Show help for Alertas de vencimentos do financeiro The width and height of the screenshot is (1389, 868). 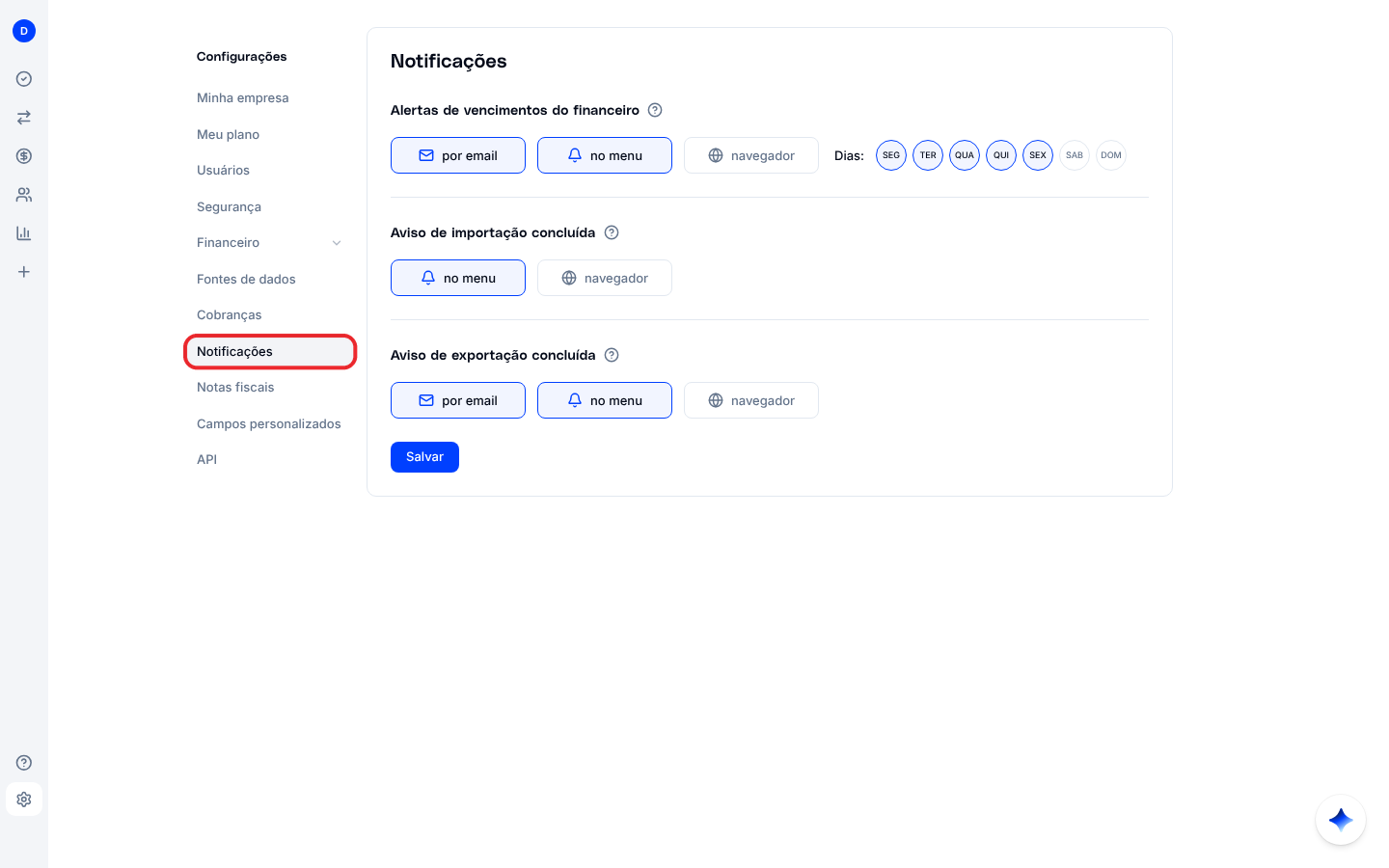pos(655,110)
